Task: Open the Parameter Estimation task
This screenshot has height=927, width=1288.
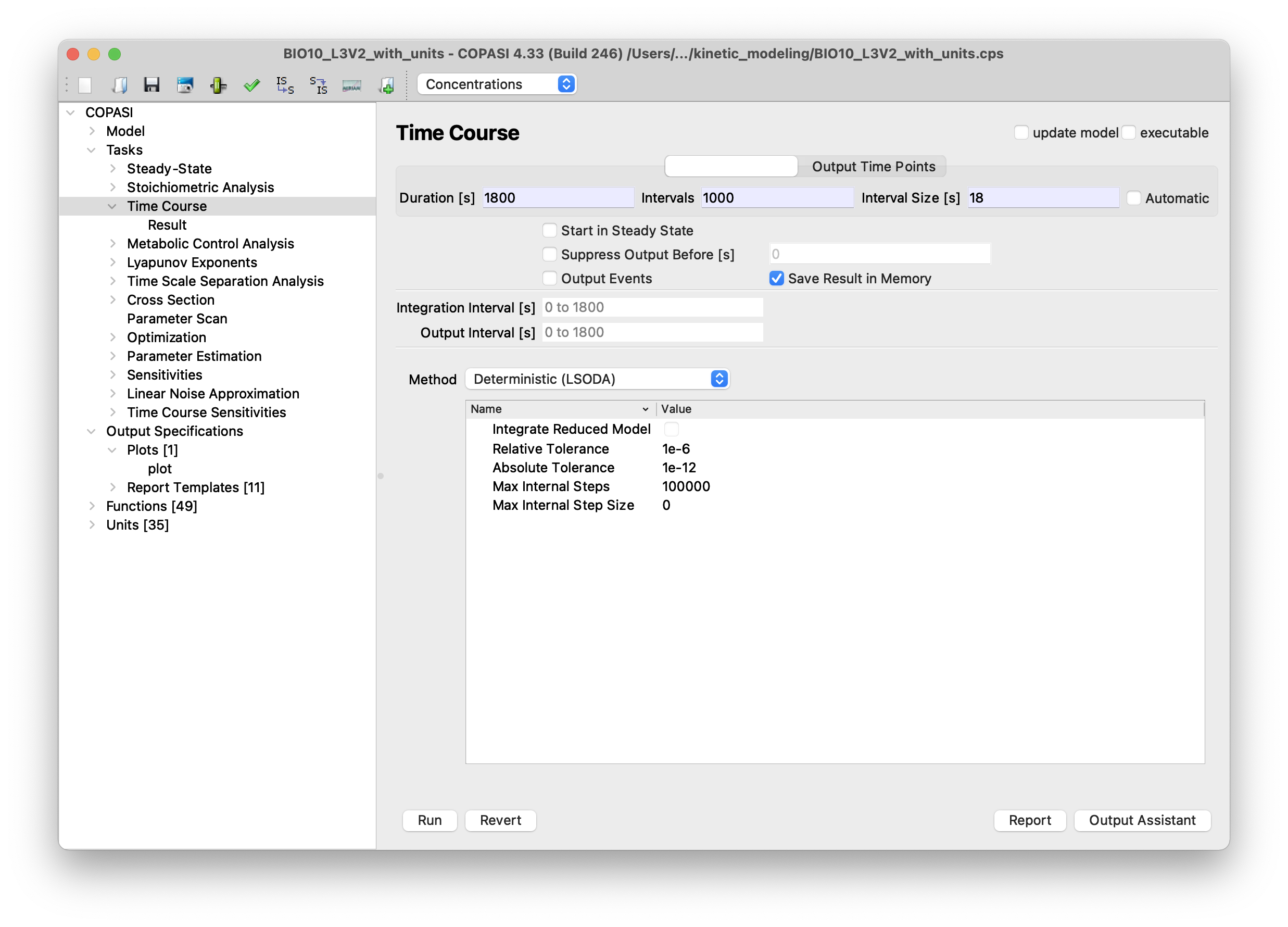Action: coord(194,356)
